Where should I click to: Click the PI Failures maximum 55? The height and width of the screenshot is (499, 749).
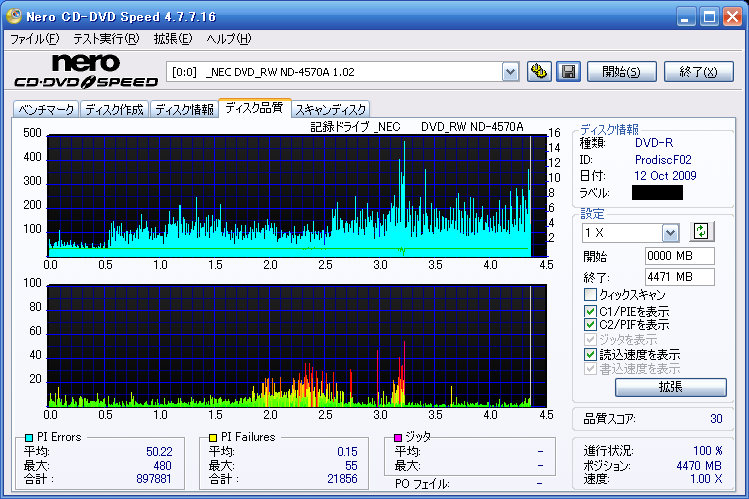(x=351, y=466)
